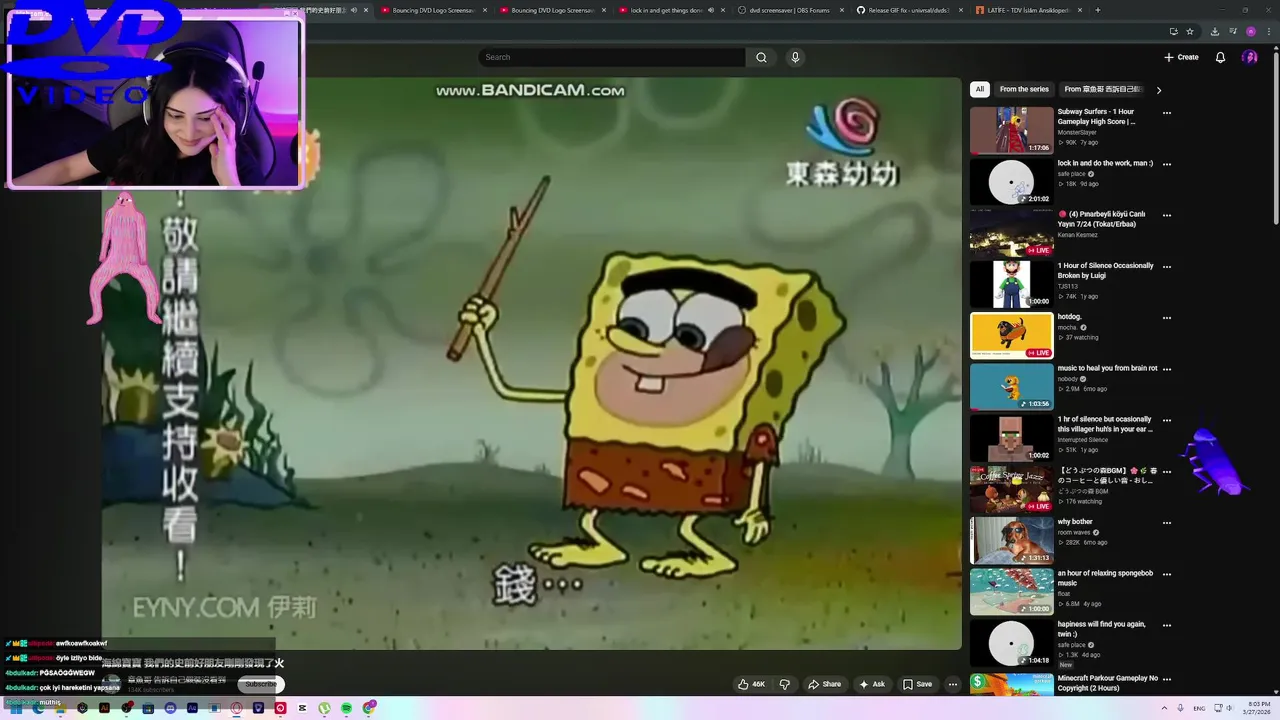Open a new browser tab with plus
The width and height of the screenshot is (1280, 720).
(x=1098, y=10)
